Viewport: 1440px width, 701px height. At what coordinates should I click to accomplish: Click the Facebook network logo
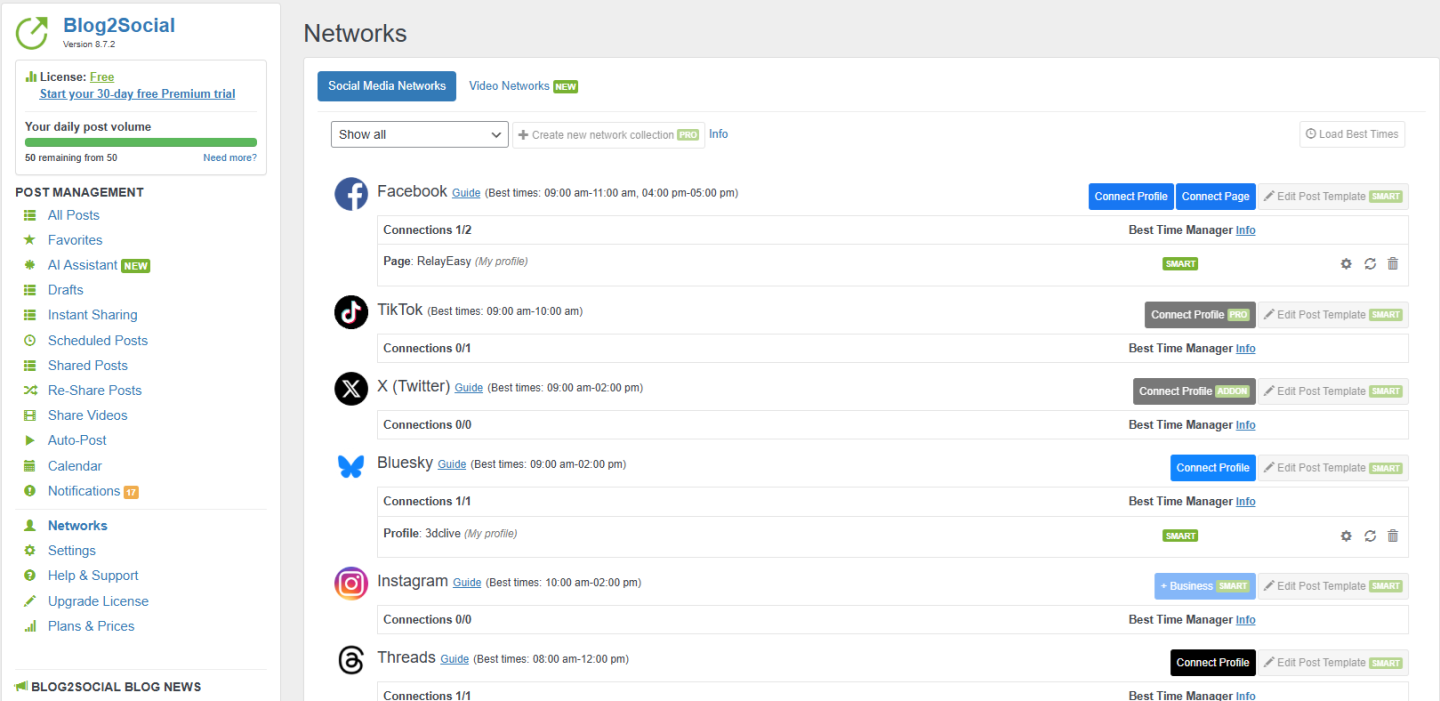pyautogui.click(x=351, y=194)
